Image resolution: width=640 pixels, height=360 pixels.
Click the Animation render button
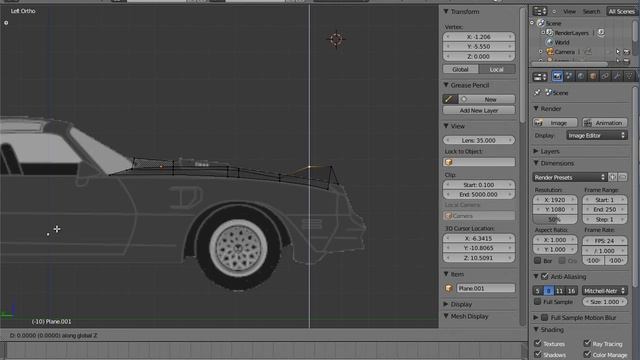pos(605,123)
